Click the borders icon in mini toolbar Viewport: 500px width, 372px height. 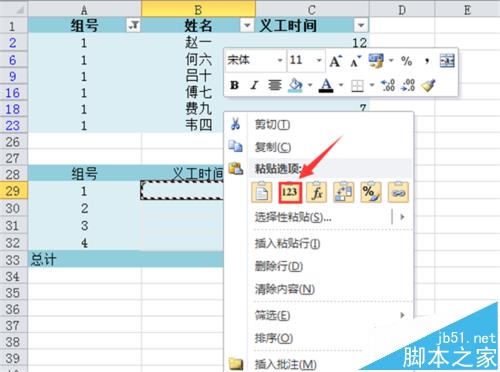pyautogui.click(x=357, y=86)
